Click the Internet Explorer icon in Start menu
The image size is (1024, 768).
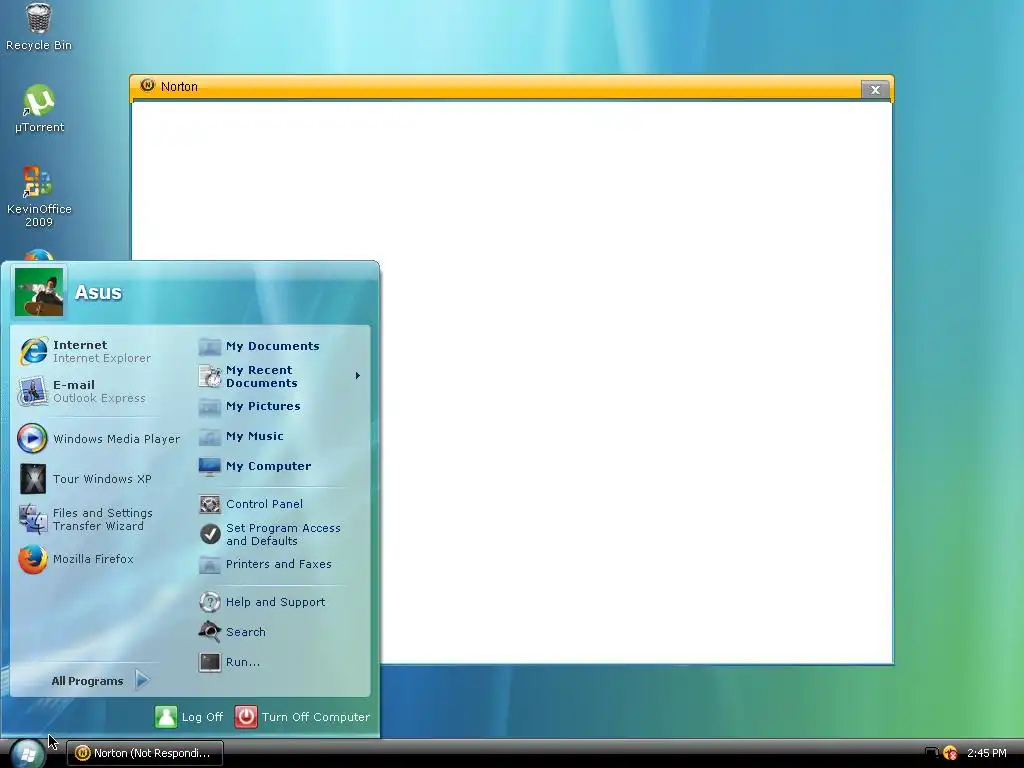tap(33, 351)
